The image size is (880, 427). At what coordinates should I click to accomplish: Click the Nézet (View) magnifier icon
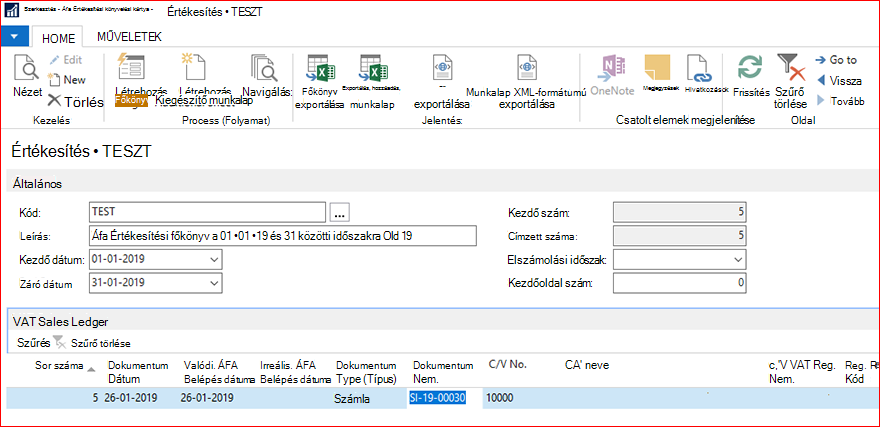click(x=26, y=68)
